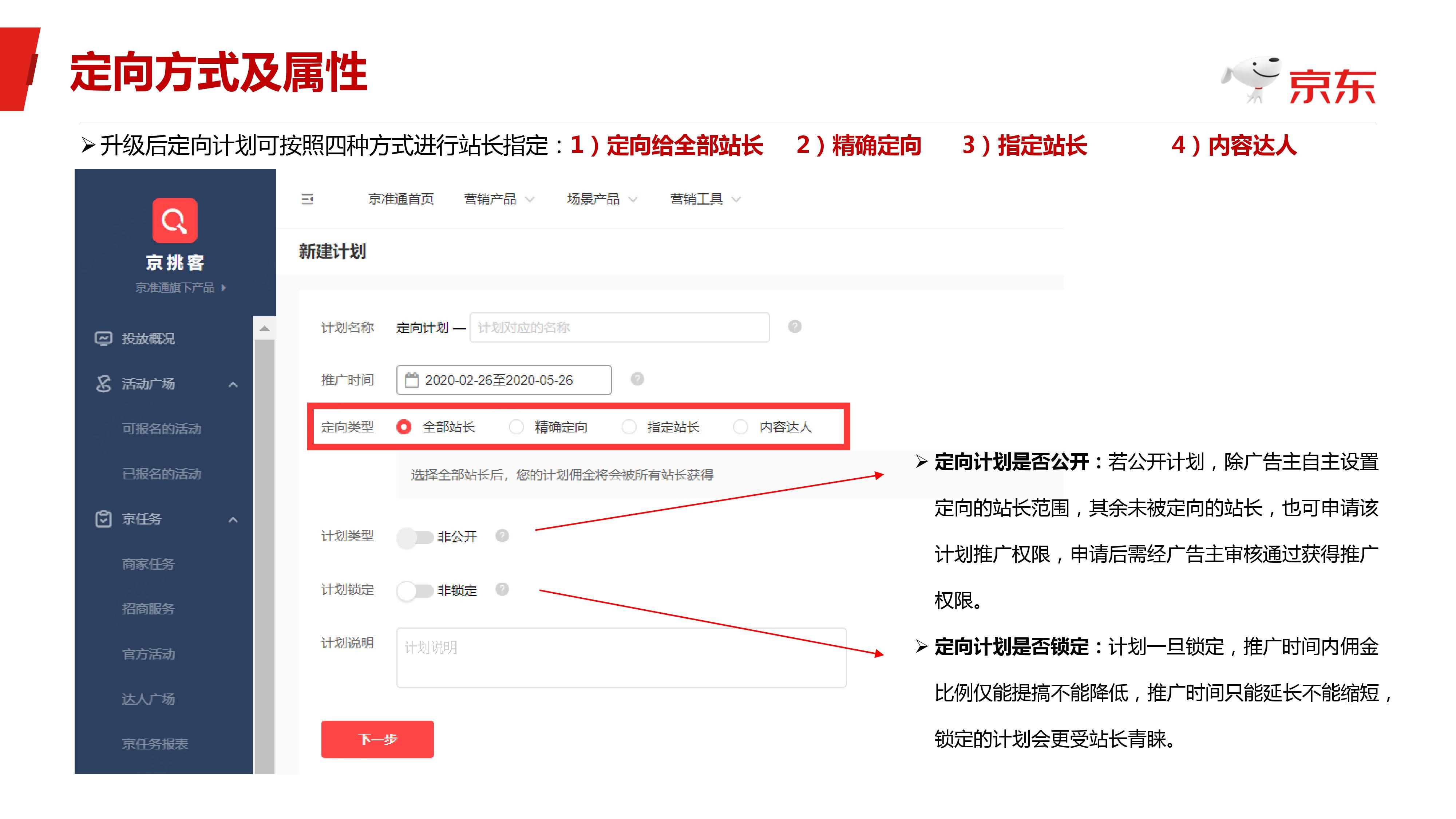Screen dimensions: 1456x819
Task: Click help icon next to 非锁定
Action: click(502, 590)
